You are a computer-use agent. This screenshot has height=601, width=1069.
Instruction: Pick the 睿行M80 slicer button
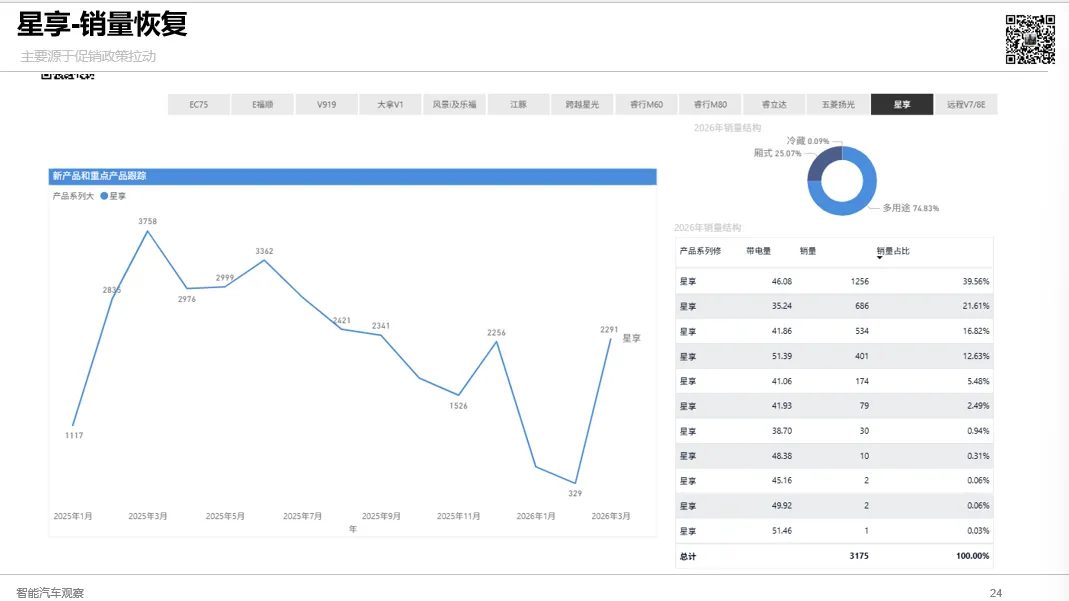pyautogui.click(x=710, y=104)
